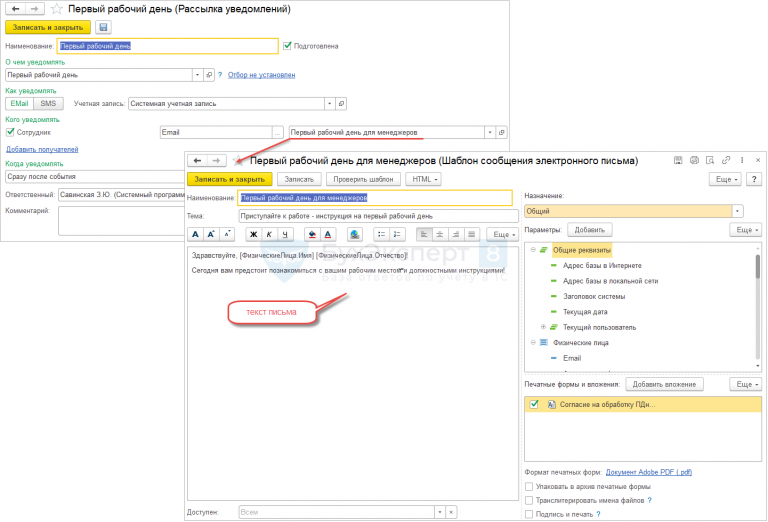Open the text color picker in editor toolbar
Viewport: 768px width, 522px height.
[x=329, y=234]
